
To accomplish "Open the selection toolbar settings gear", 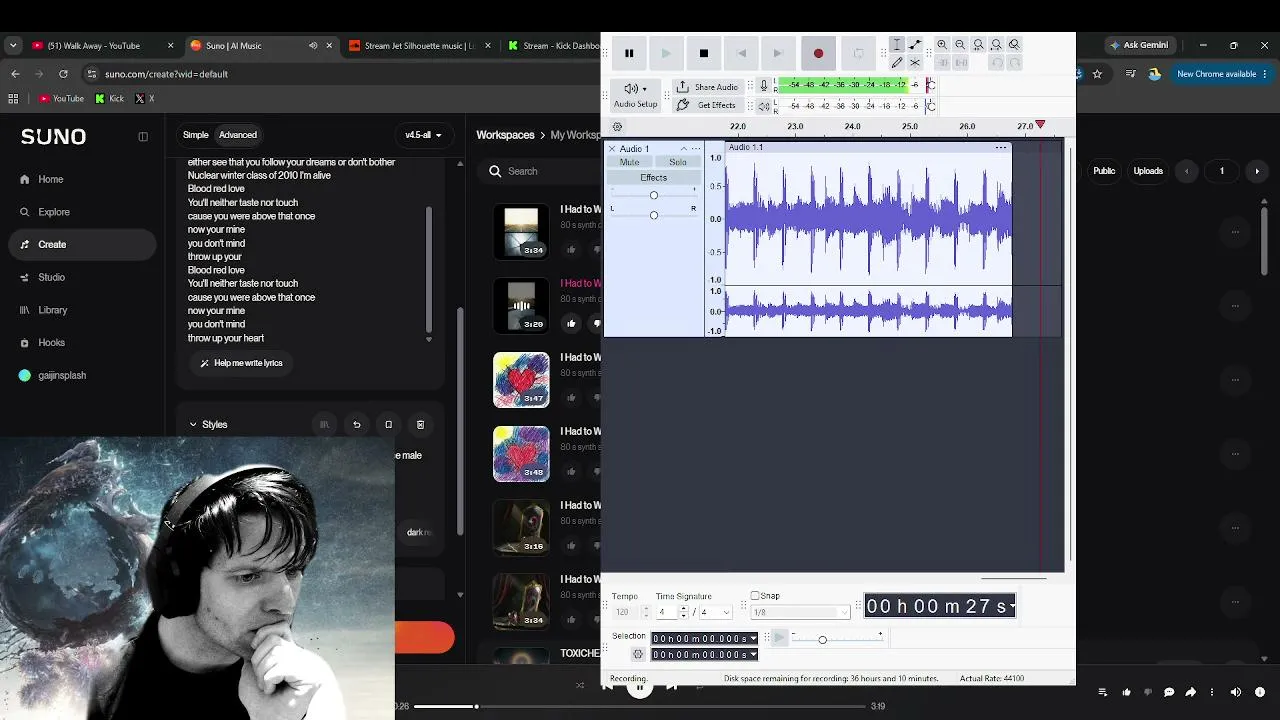I will coord(638,654).
